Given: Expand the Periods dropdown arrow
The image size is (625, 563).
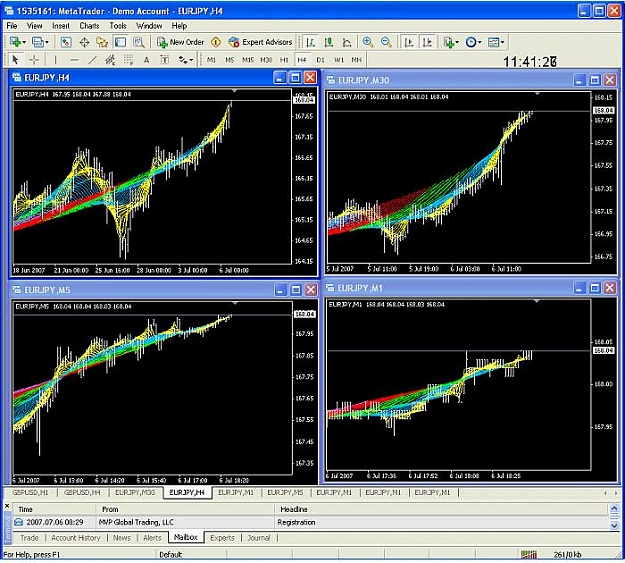Looking at the screenshot, I should (x=480, y=42).
